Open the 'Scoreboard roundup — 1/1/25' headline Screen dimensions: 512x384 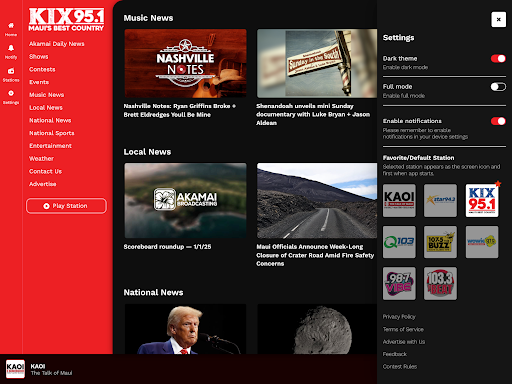[167, 247]
